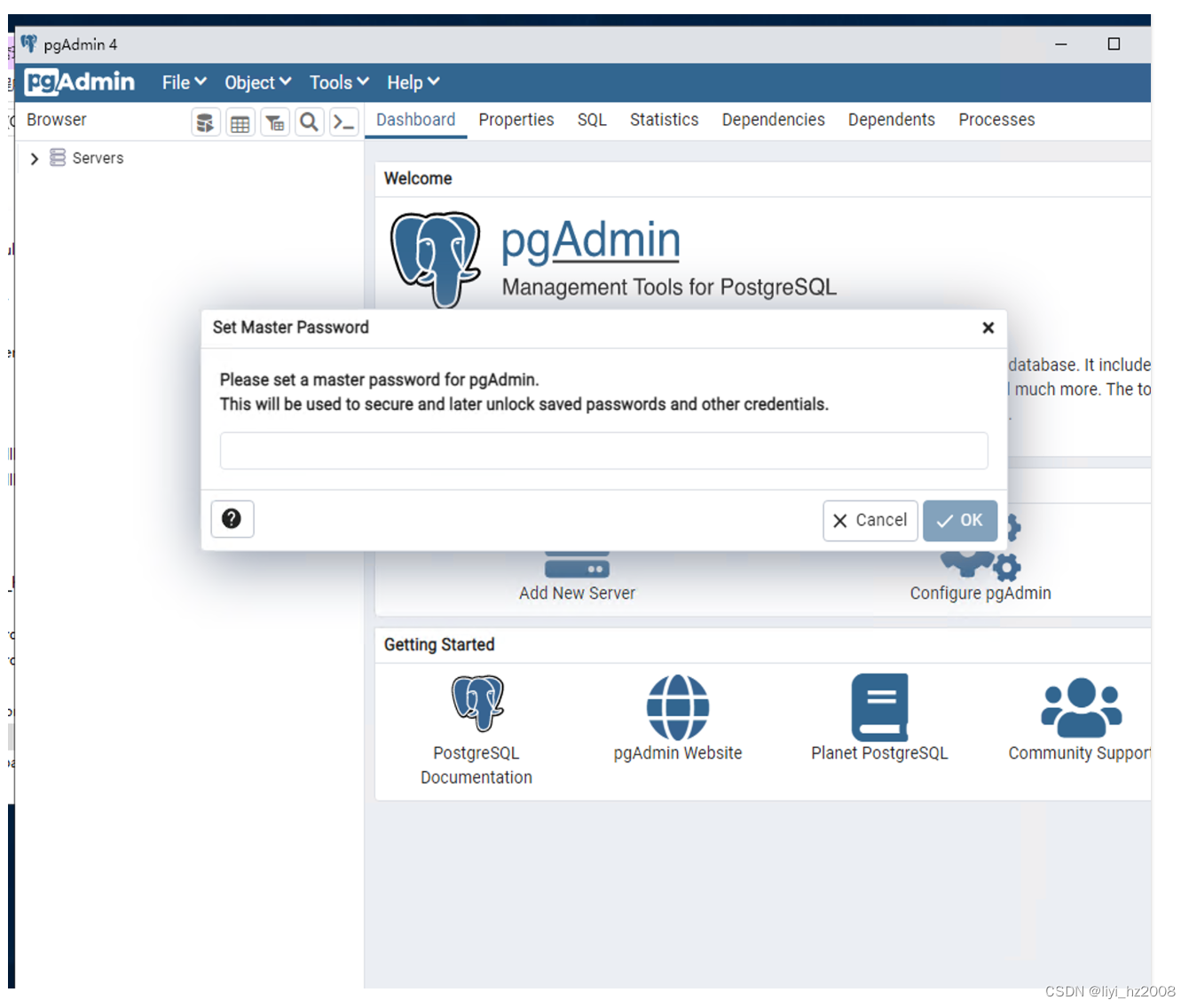Maximize the pgAdmin 4 window
The width and height of the screenshot is (1189, 1008).
(x=1114, y=43)
